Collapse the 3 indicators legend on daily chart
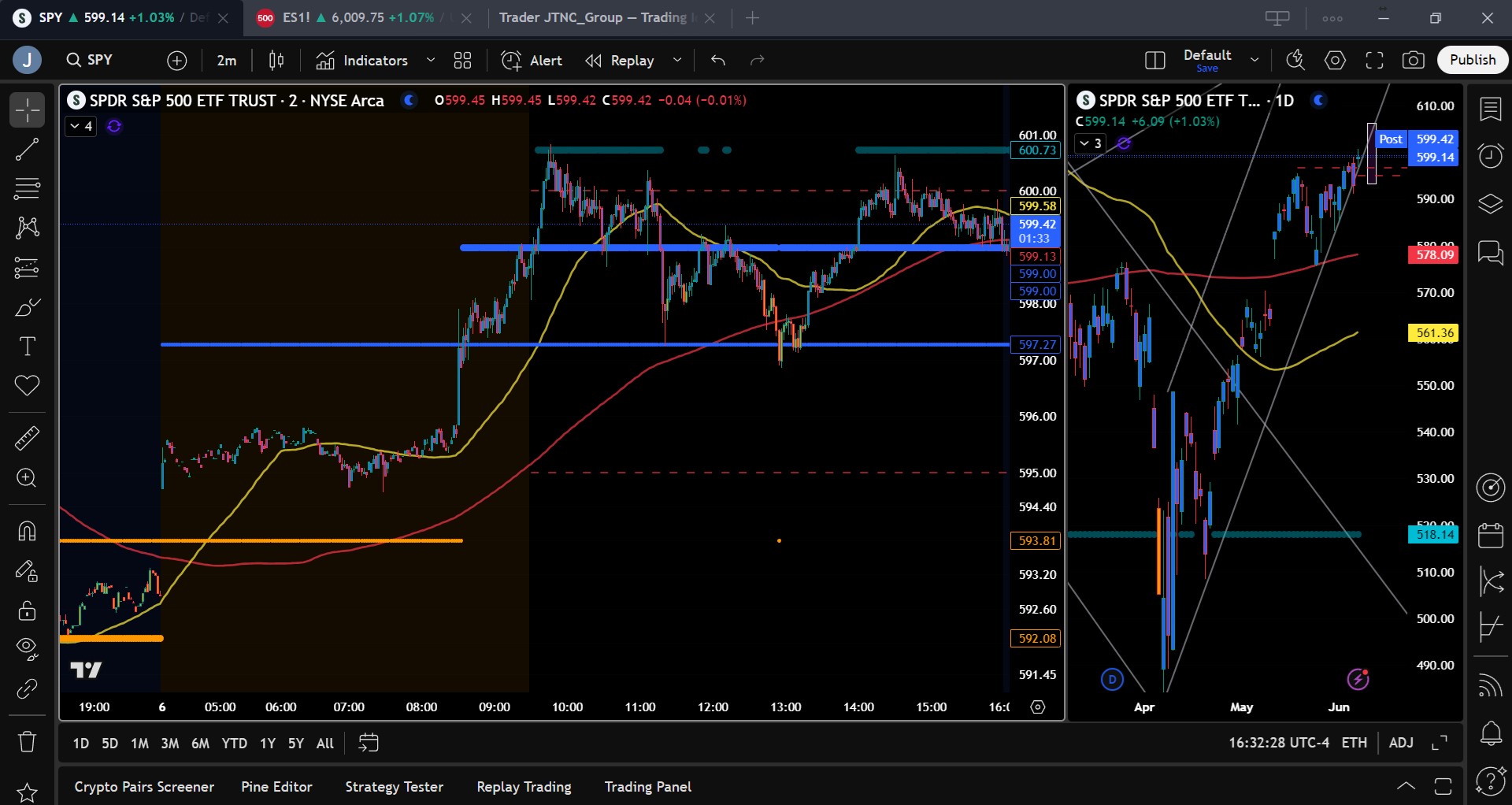 1091,143
